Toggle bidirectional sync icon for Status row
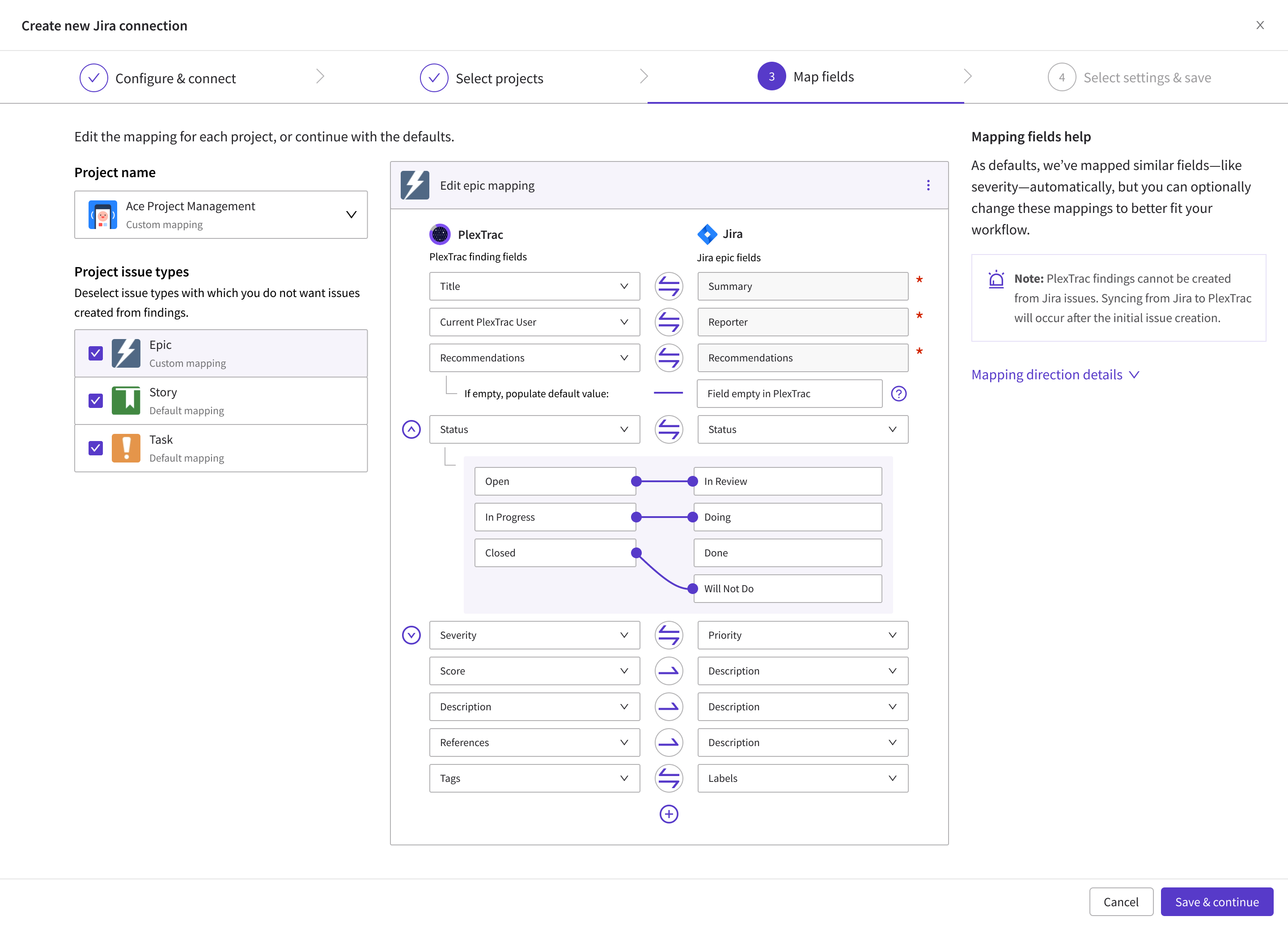Screen dimensions: 1288x925 (x=669, y=429)
